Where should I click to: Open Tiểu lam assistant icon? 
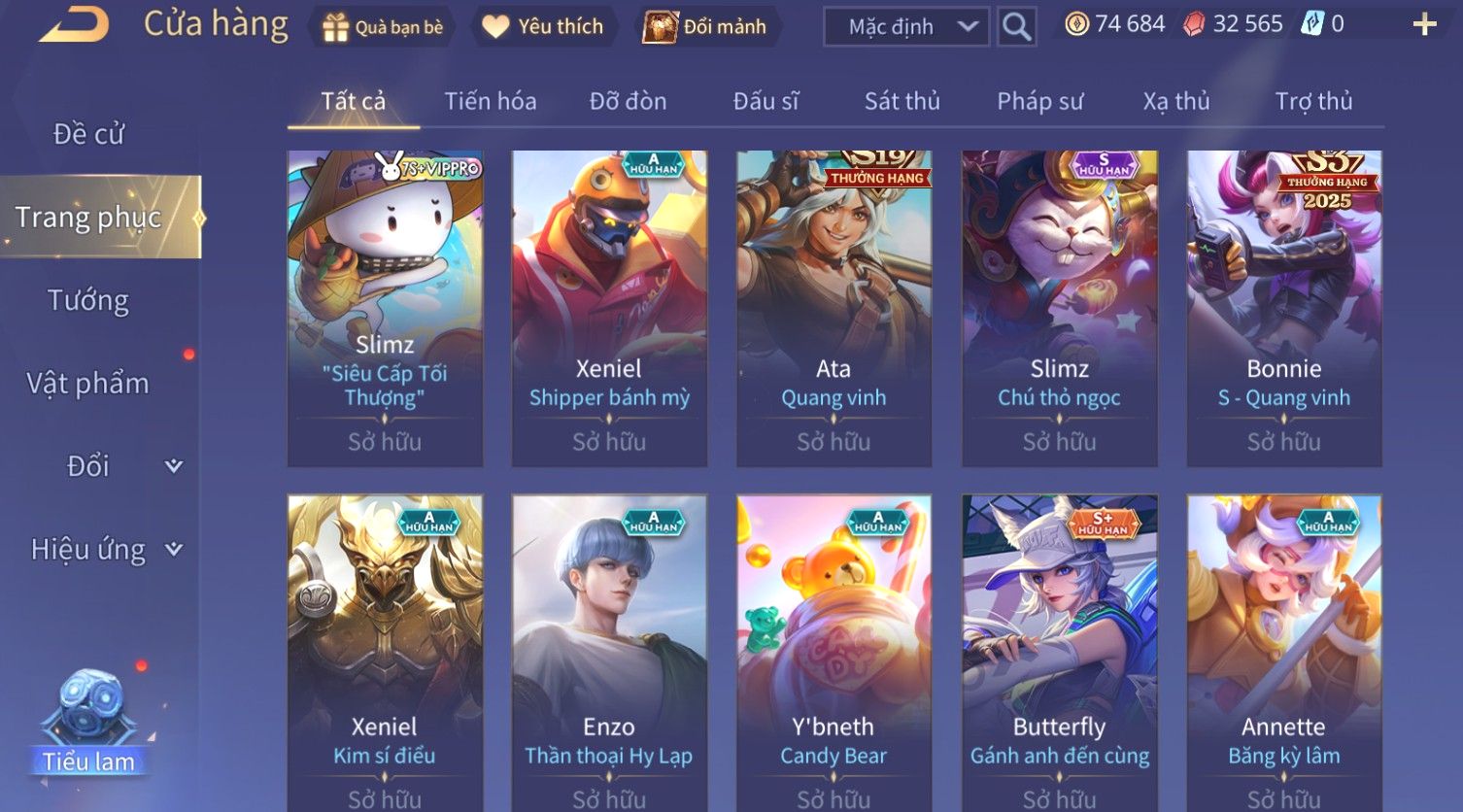tap(88, 722)
